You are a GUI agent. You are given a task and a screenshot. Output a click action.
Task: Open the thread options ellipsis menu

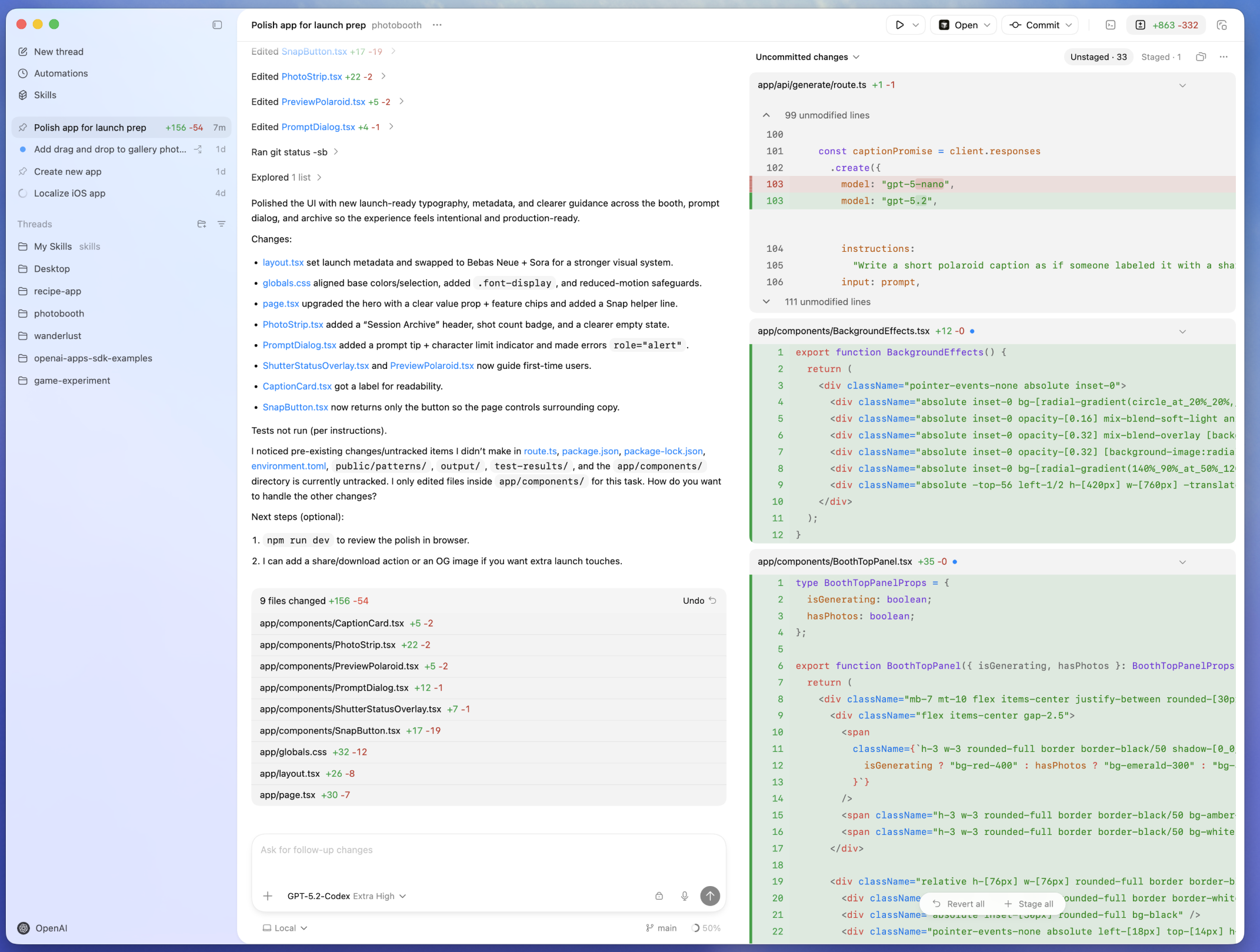point(437,25)
